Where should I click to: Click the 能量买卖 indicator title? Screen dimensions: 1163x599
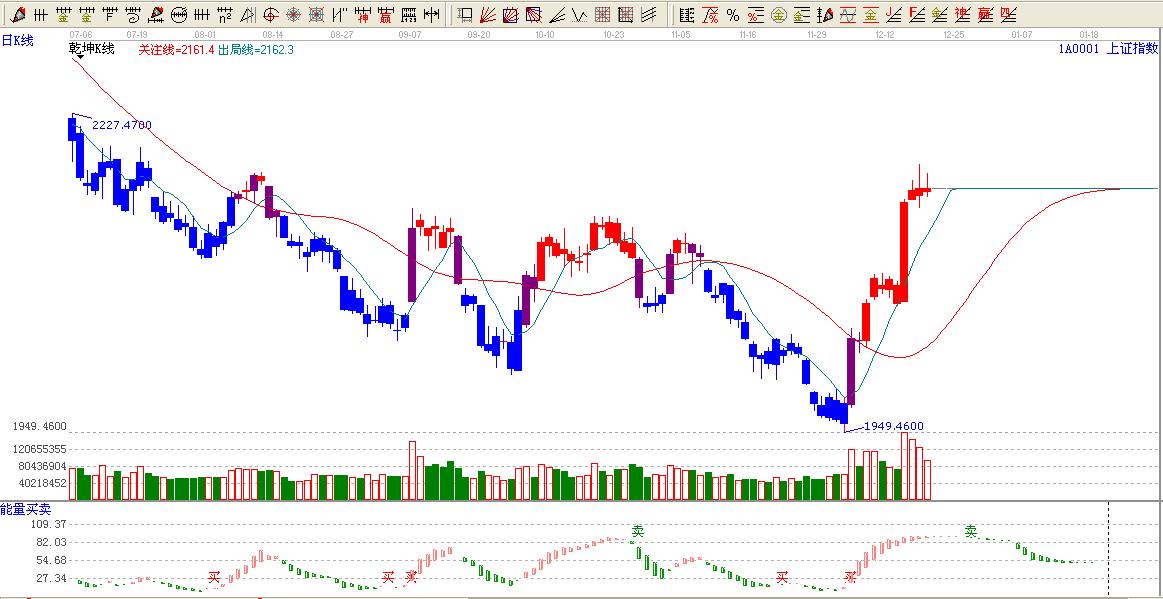click(25, 509)
